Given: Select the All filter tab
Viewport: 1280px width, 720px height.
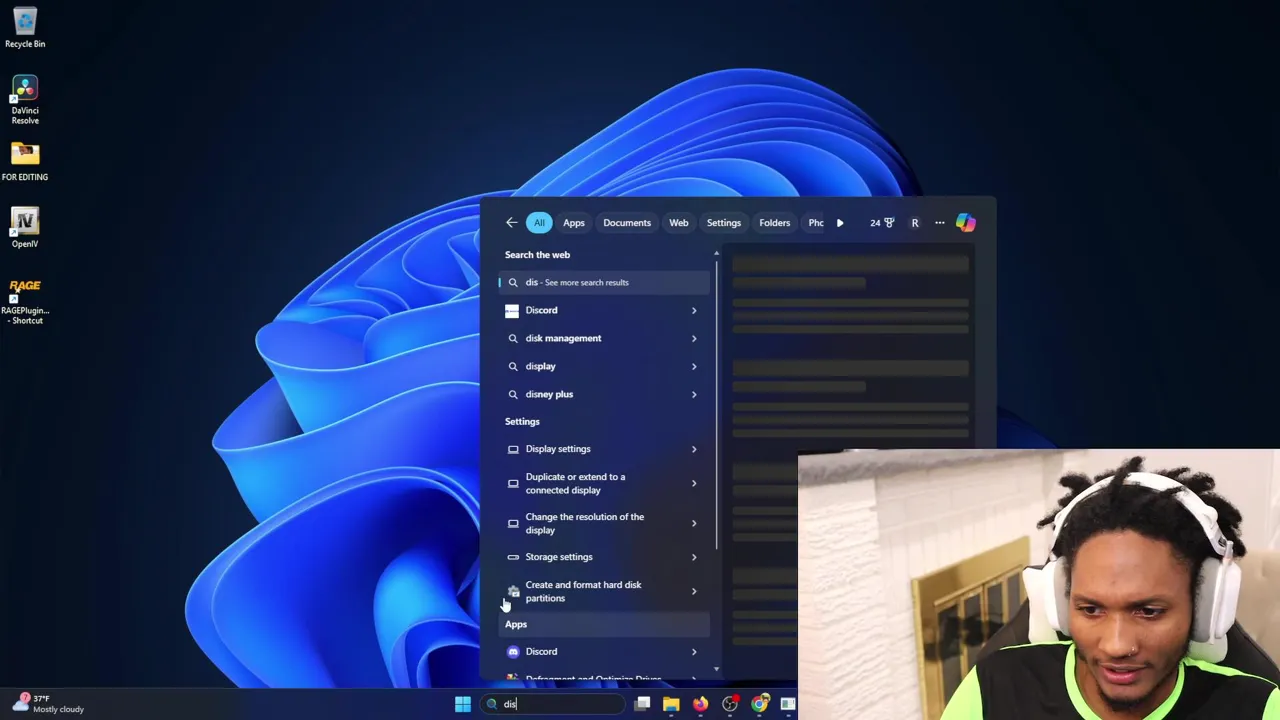Looking at the screenshot, I should pyautogui.click(x=539, y=223).
